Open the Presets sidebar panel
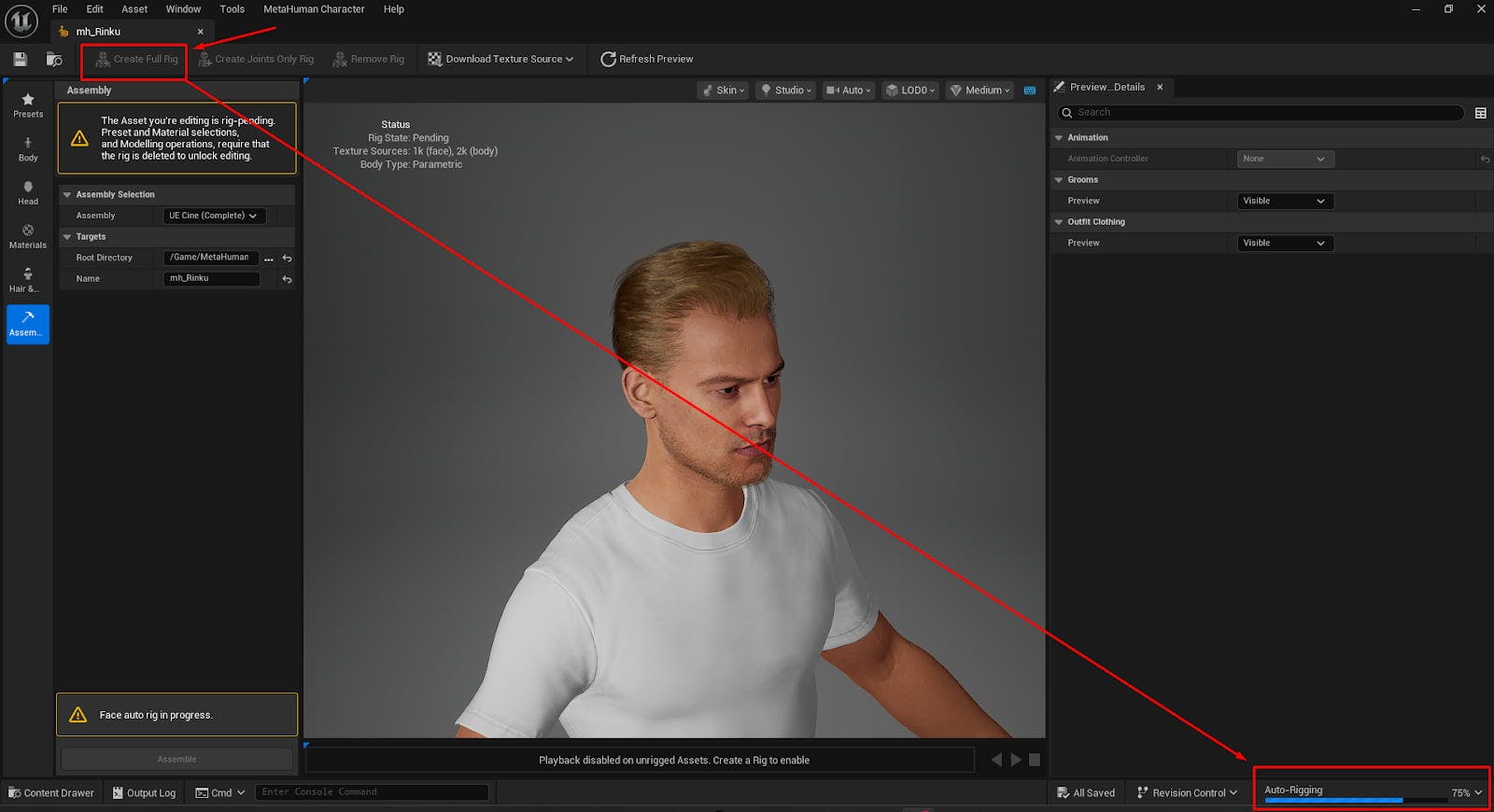 (x=28, y=105)
